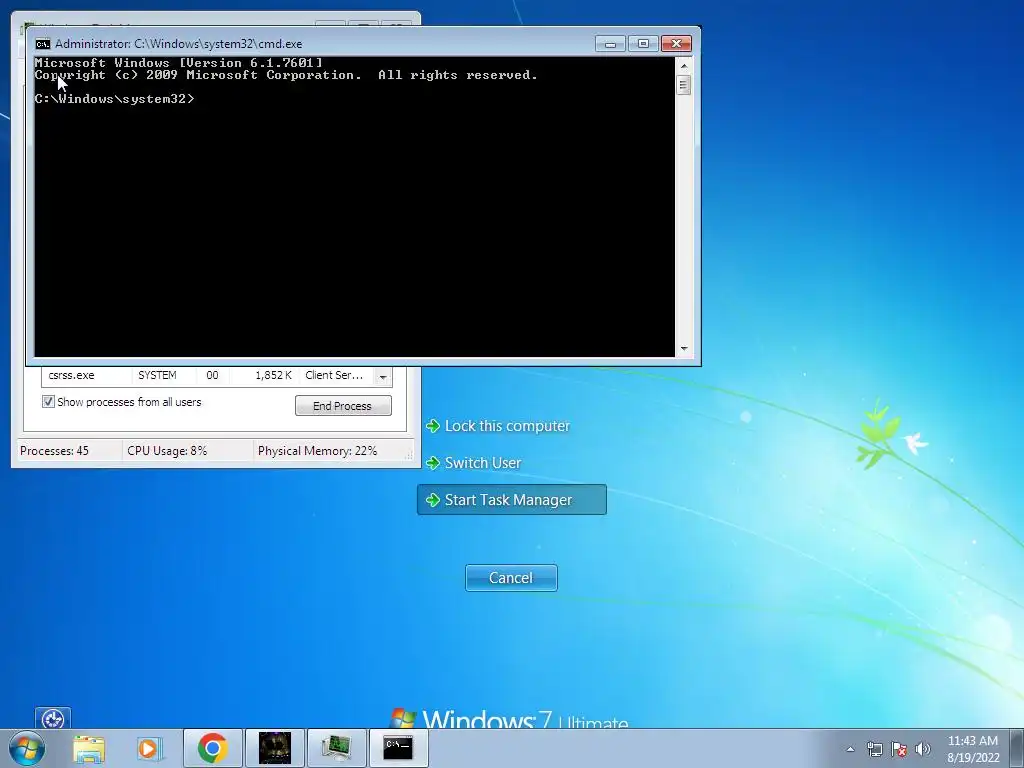
Task: Switch to Google Chrome on the taskbar
Action: (212, 748)
